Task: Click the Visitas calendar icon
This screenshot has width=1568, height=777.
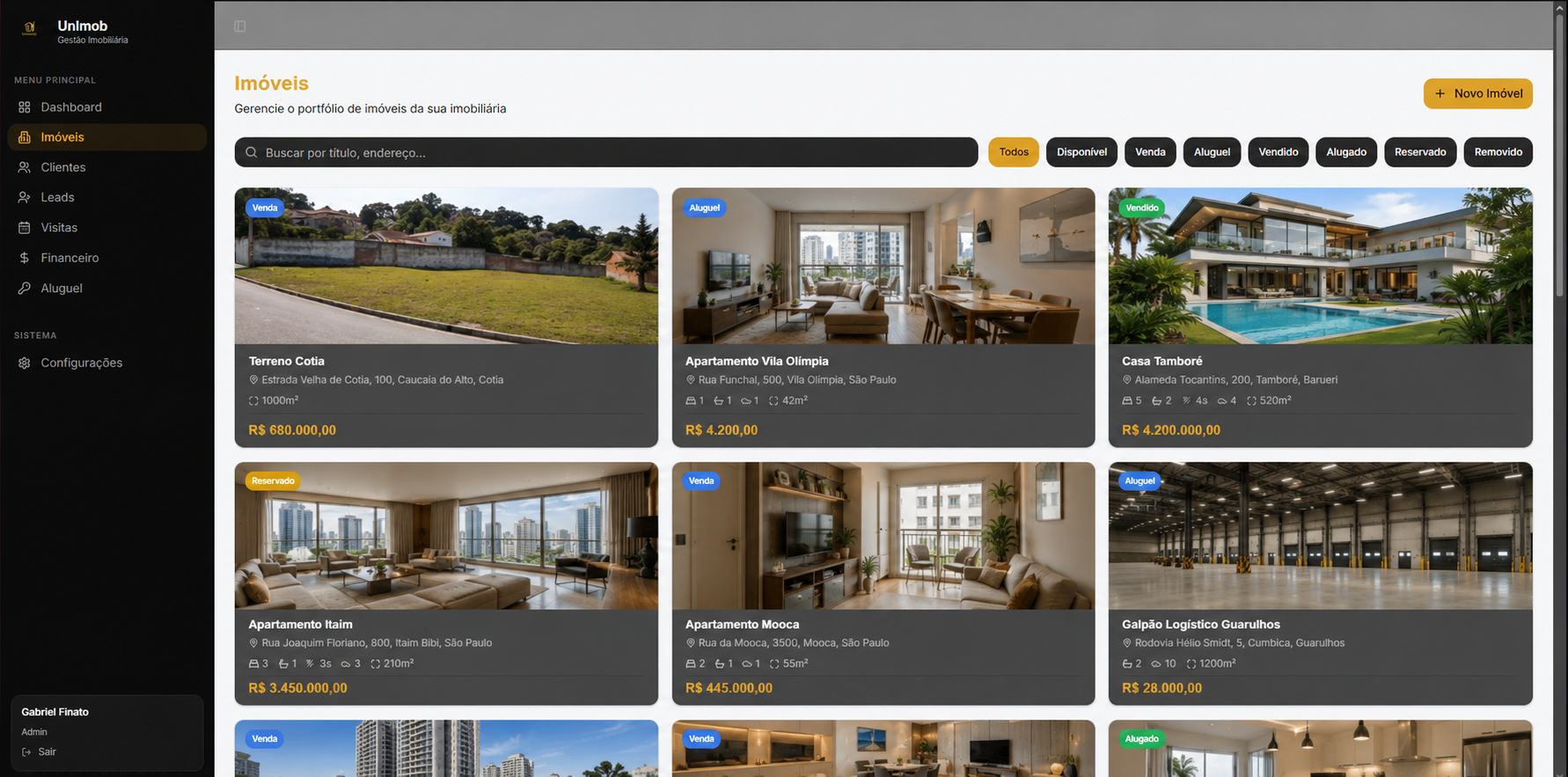Action: point(25,228)
